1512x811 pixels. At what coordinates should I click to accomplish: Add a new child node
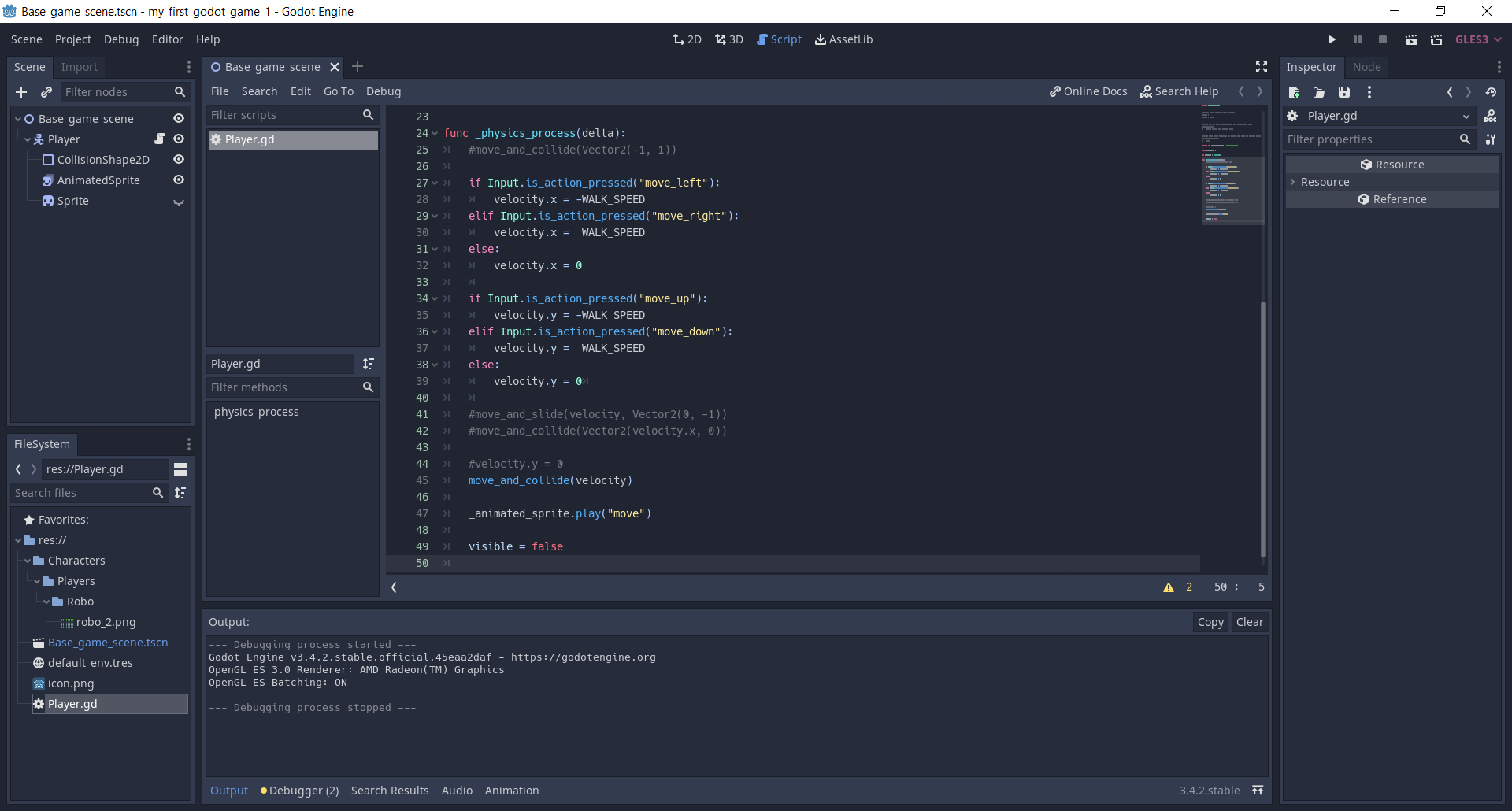click(x=21, y=92)
